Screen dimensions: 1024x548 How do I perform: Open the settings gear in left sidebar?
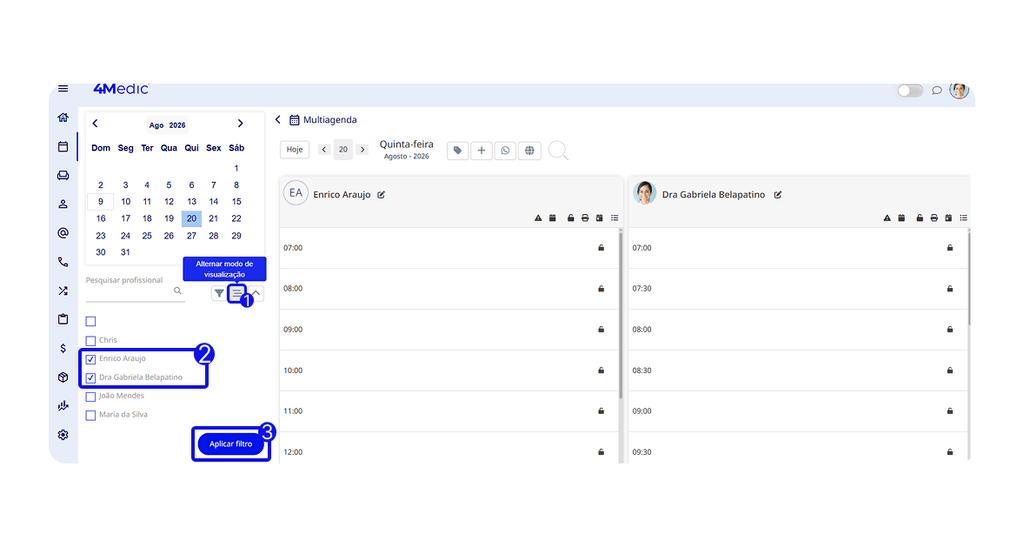point(63,435)
